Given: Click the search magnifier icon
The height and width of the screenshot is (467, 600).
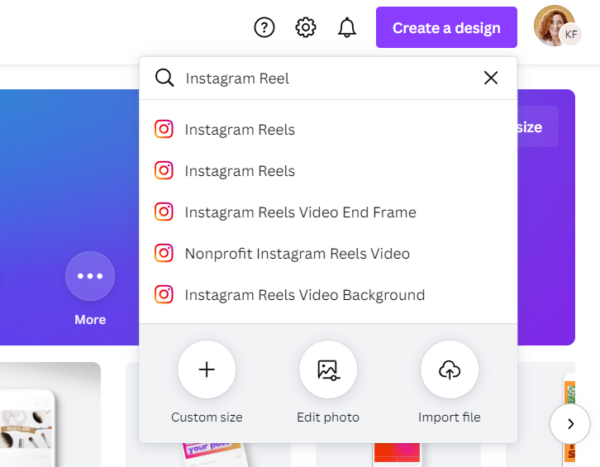Looking at the screenshot, I should [x=165, y=78].
